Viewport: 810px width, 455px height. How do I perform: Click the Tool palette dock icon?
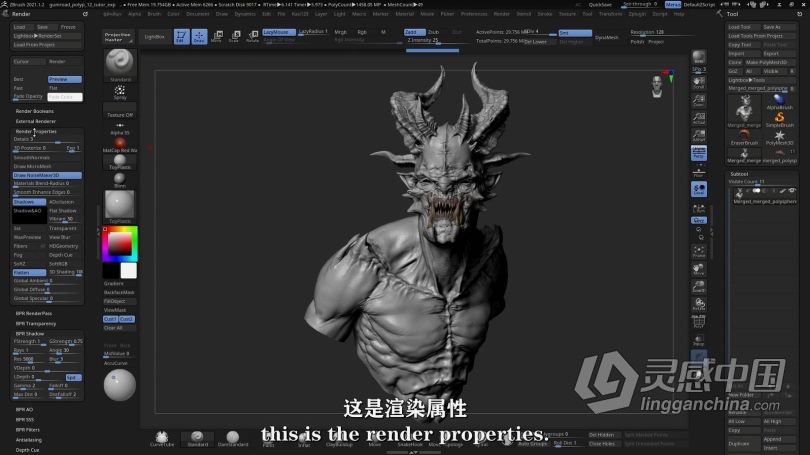click(x=800, y=14)
